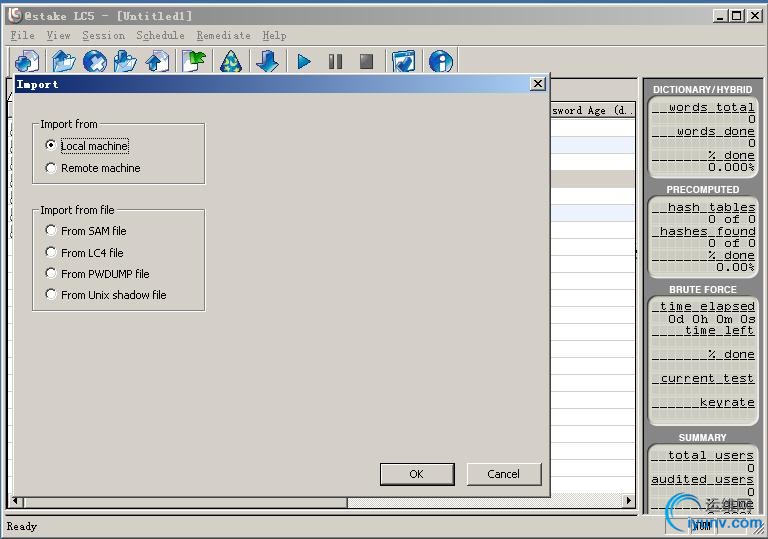
Task: Start auditing with the play icon
Action: pos(304,62)
